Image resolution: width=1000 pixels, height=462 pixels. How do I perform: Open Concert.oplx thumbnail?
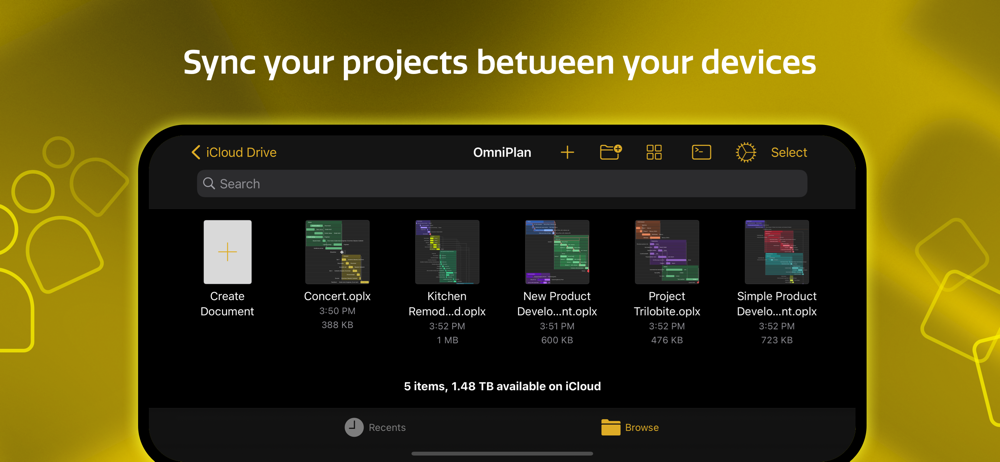click(337, 252)
